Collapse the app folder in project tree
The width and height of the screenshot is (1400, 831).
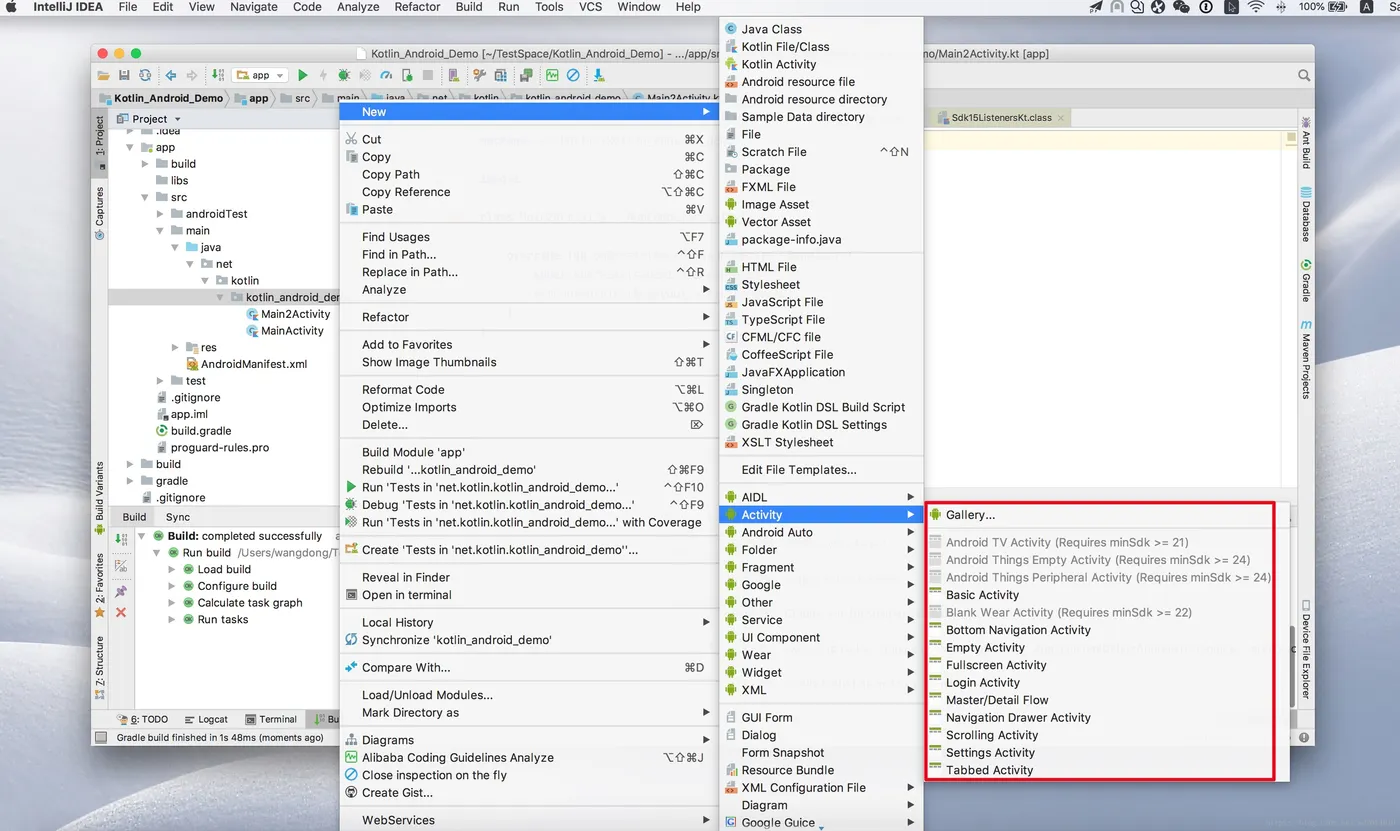coord(130,147)
